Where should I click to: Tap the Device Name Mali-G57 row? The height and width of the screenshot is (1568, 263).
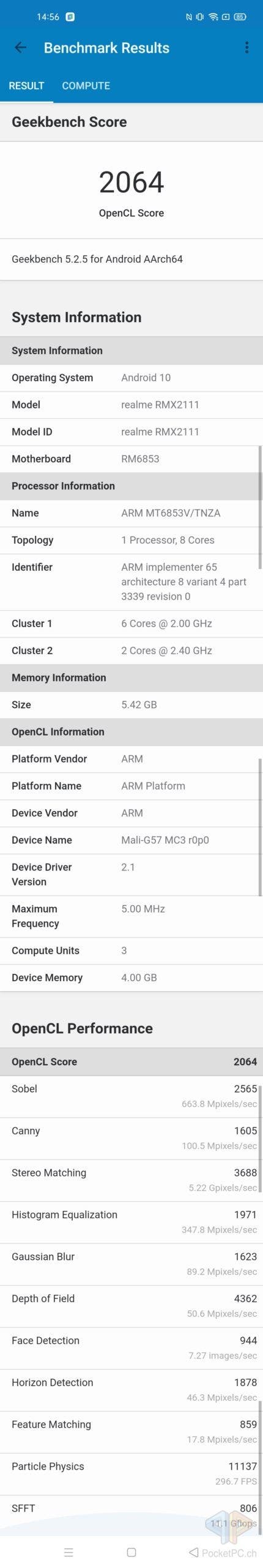point(131,840)
